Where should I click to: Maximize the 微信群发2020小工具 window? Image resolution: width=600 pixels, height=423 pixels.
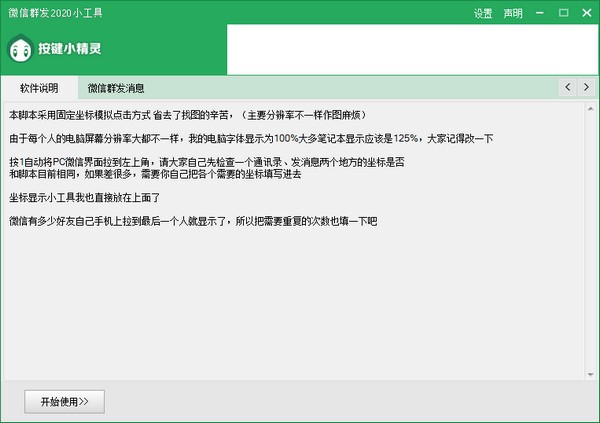click(563, 13)
